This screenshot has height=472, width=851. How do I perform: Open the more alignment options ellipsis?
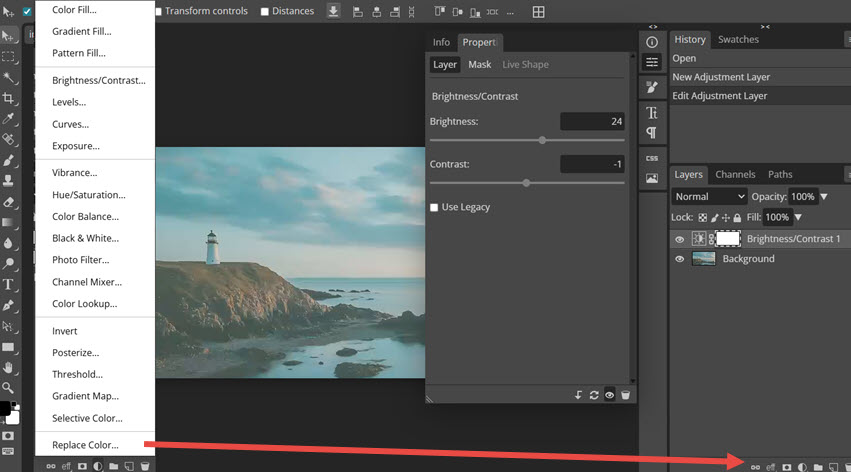click(510, 12)
